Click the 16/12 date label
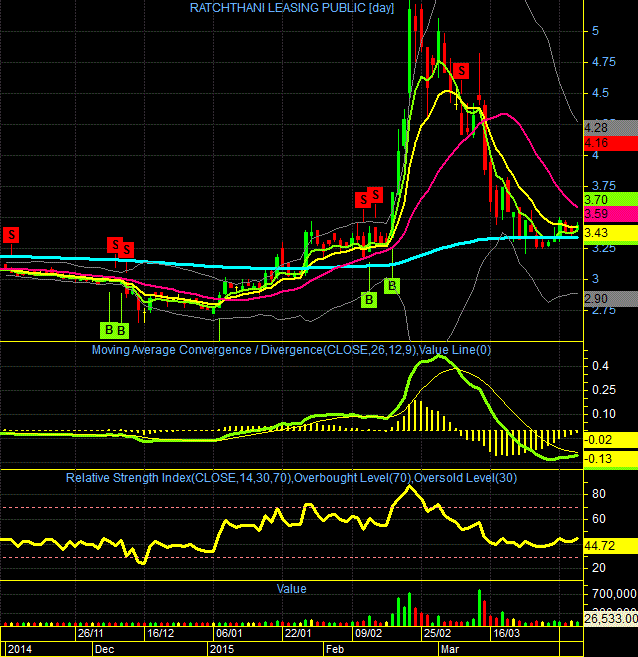 click(x=160, y=633)
